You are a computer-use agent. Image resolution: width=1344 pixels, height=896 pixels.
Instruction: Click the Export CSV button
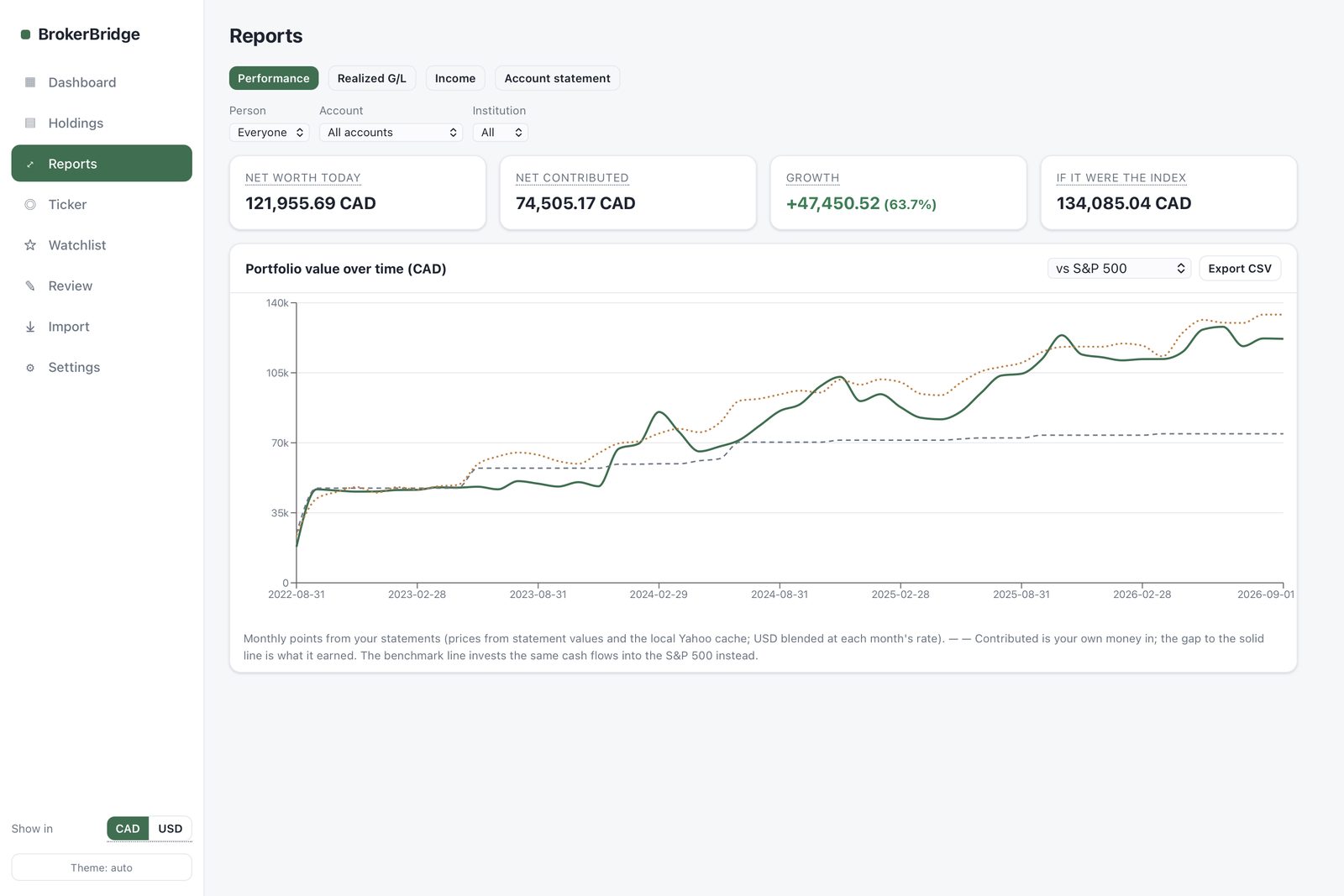1240,269
